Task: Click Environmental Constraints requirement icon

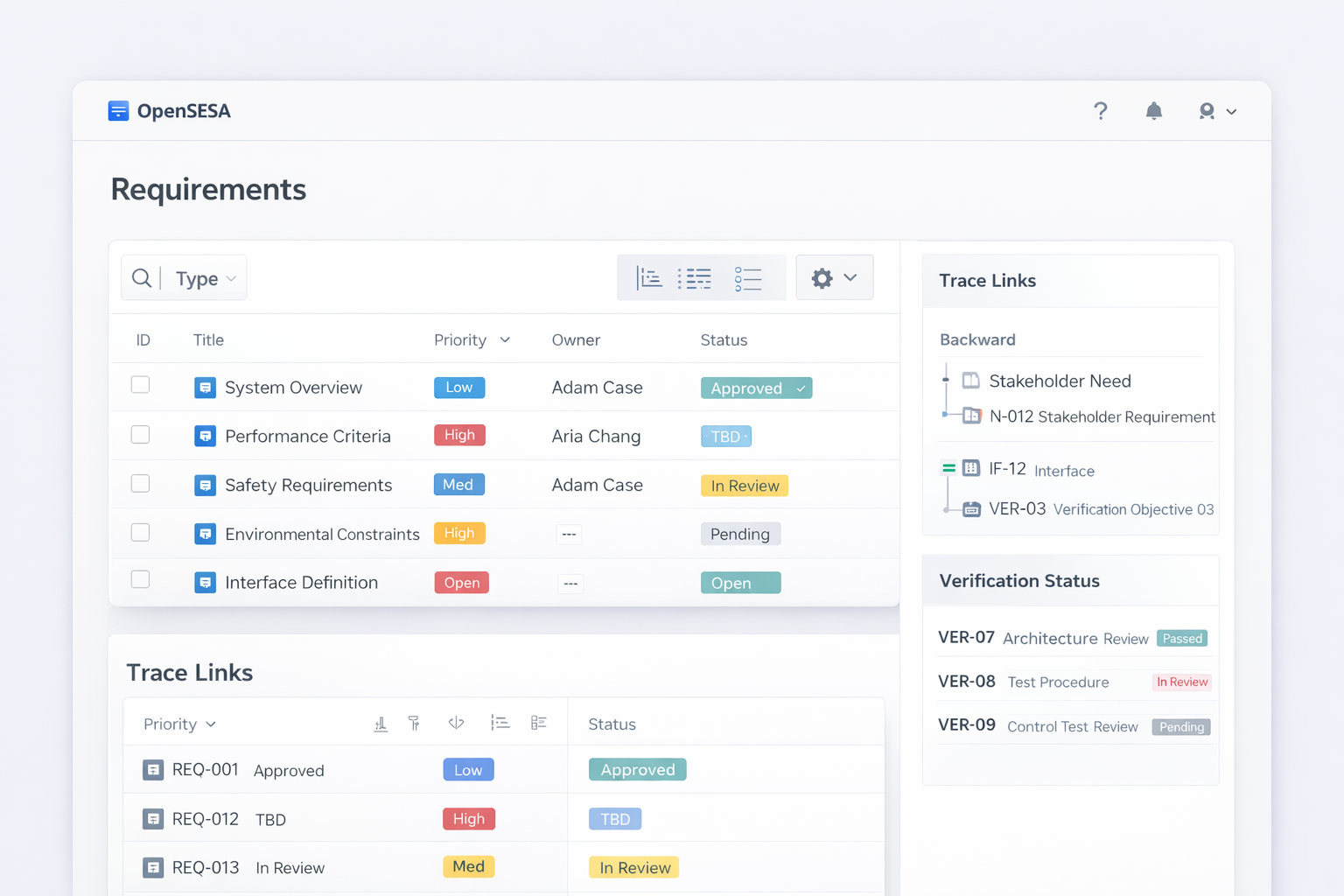Action: tap(205, 534)
